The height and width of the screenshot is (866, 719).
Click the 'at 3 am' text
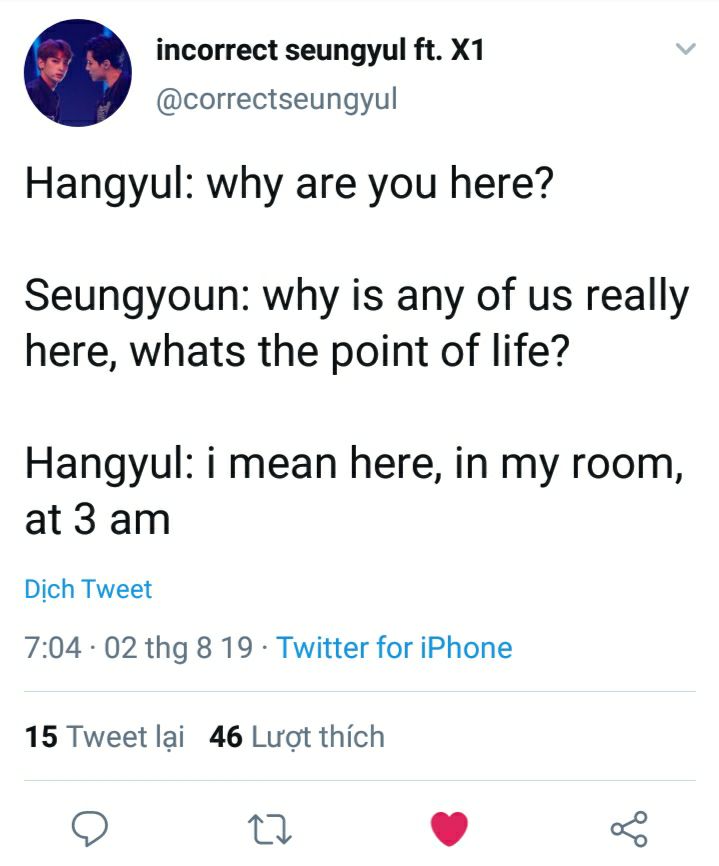coord(97,520)
